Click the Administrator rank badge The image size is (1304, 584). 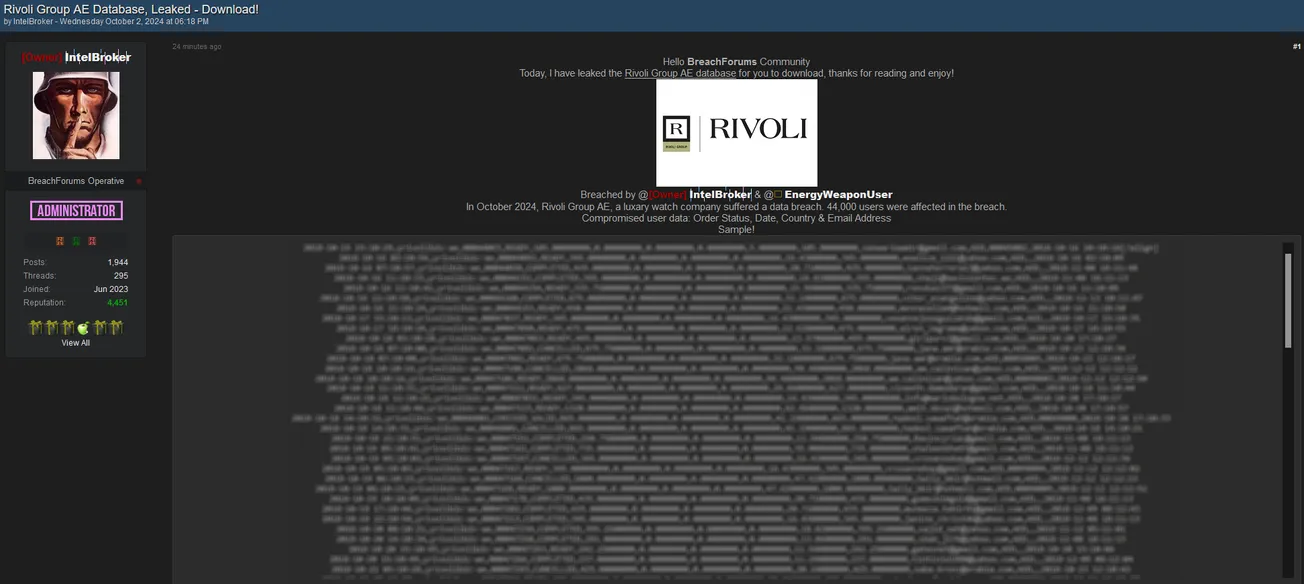click(x=76, y=211)
